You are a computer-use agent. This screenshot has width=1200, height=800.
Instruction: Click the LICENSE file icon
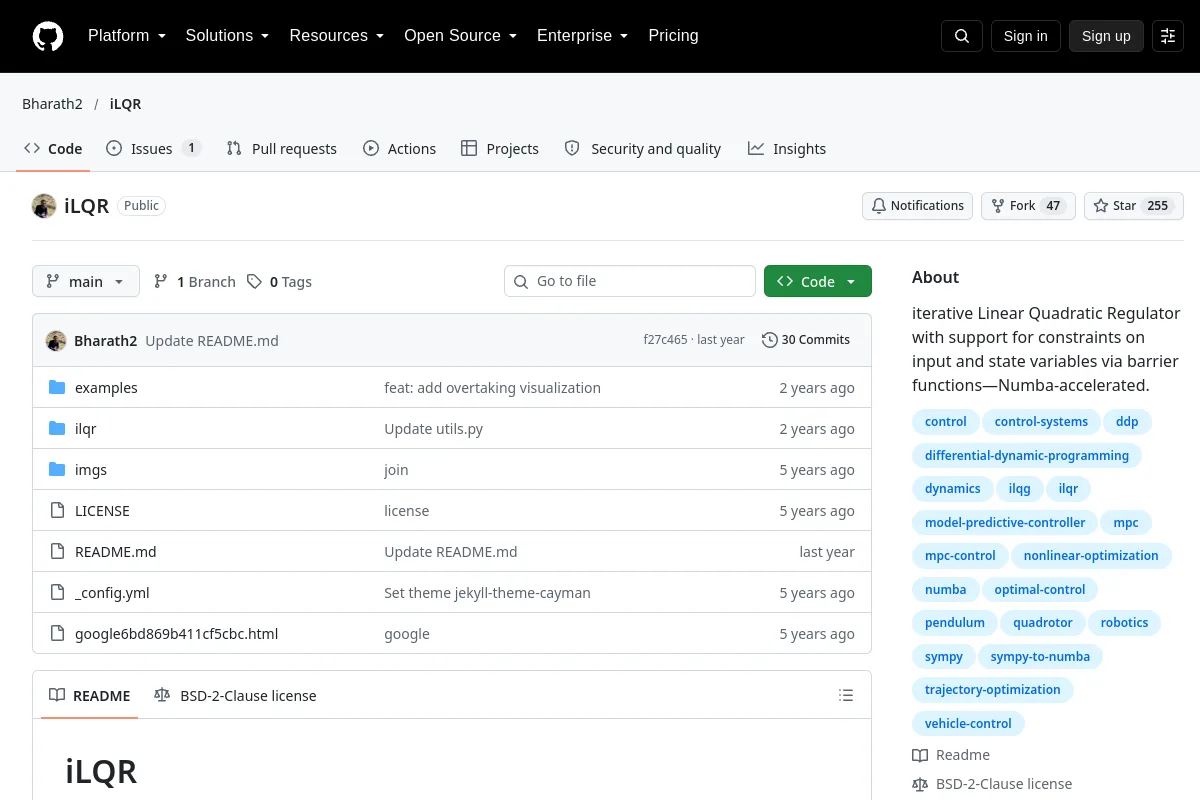[57, 511]
